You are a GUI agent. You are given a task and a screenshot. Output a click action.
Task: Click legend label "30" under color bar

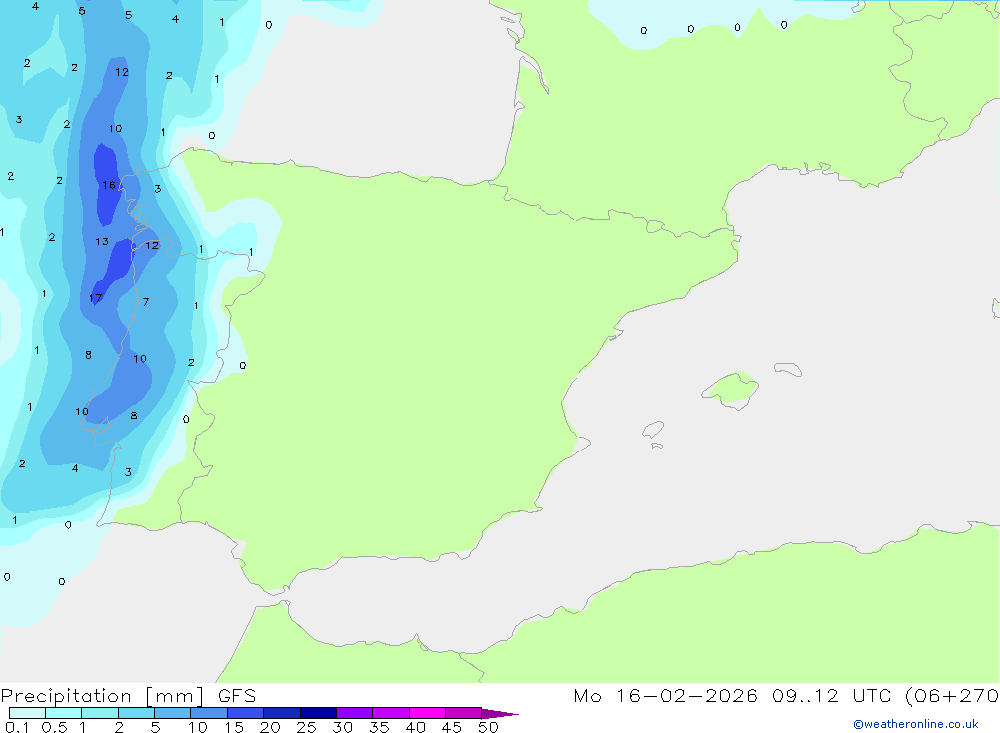[342, 727]
